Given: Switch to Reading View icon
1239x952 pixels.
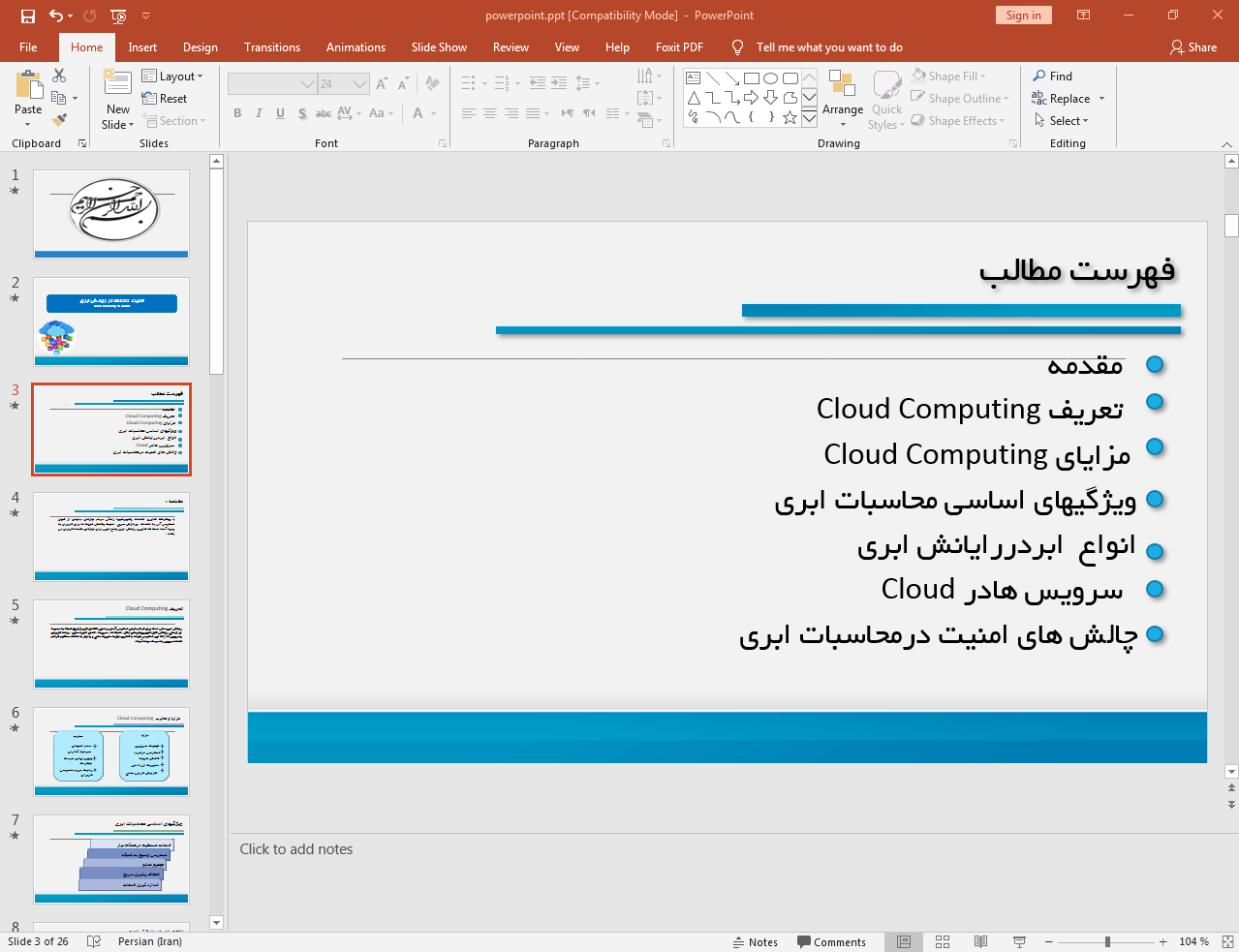Looking at the screenshot, I should tap(980, 941).
